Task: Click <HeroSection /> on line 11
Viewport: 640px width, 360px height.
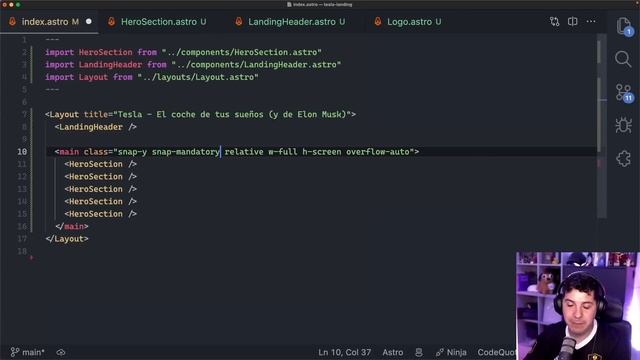Action: coord(100,164)
